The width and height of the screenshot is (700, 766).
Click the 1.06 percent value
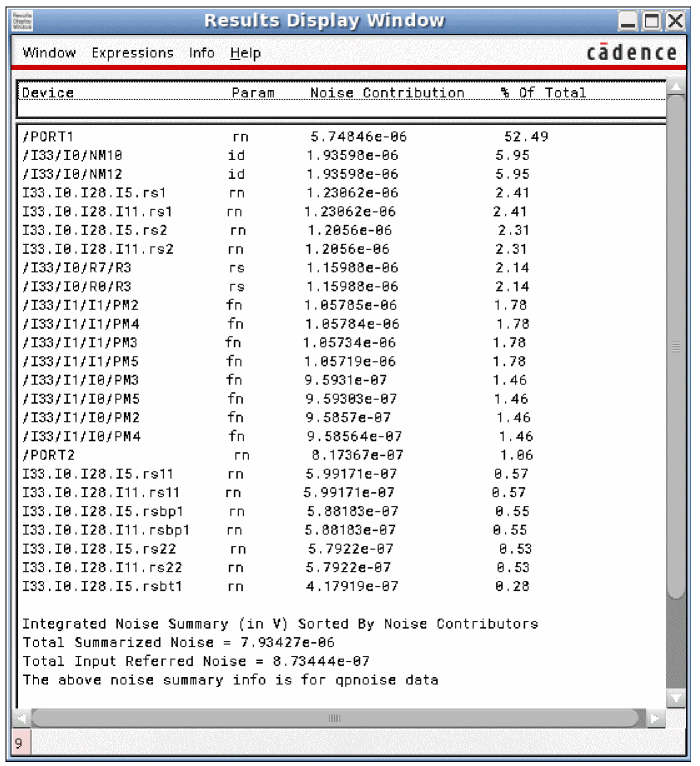(x=516, y=455)
